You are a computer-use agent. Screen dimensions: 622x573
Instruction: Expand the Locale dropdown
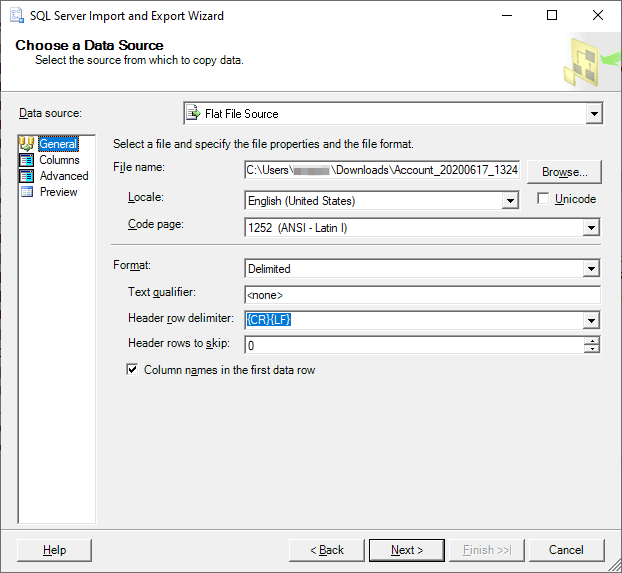510,200
